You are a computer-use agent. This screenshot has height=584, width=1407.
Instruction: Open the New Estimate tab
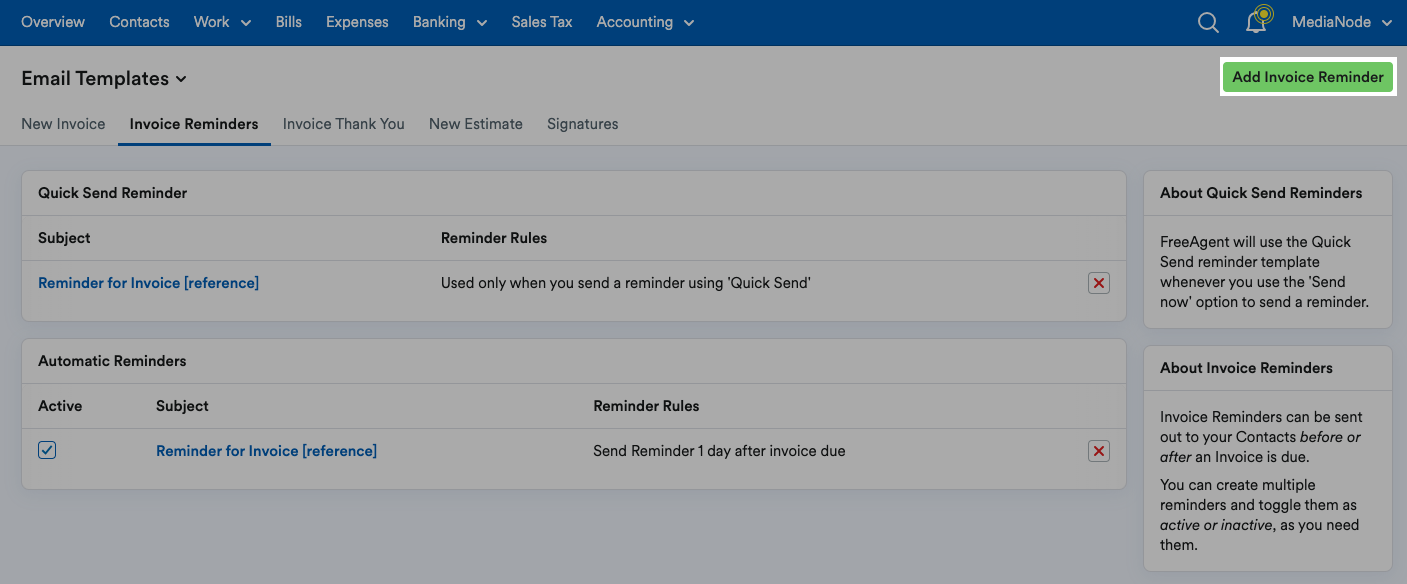point(476,124)
